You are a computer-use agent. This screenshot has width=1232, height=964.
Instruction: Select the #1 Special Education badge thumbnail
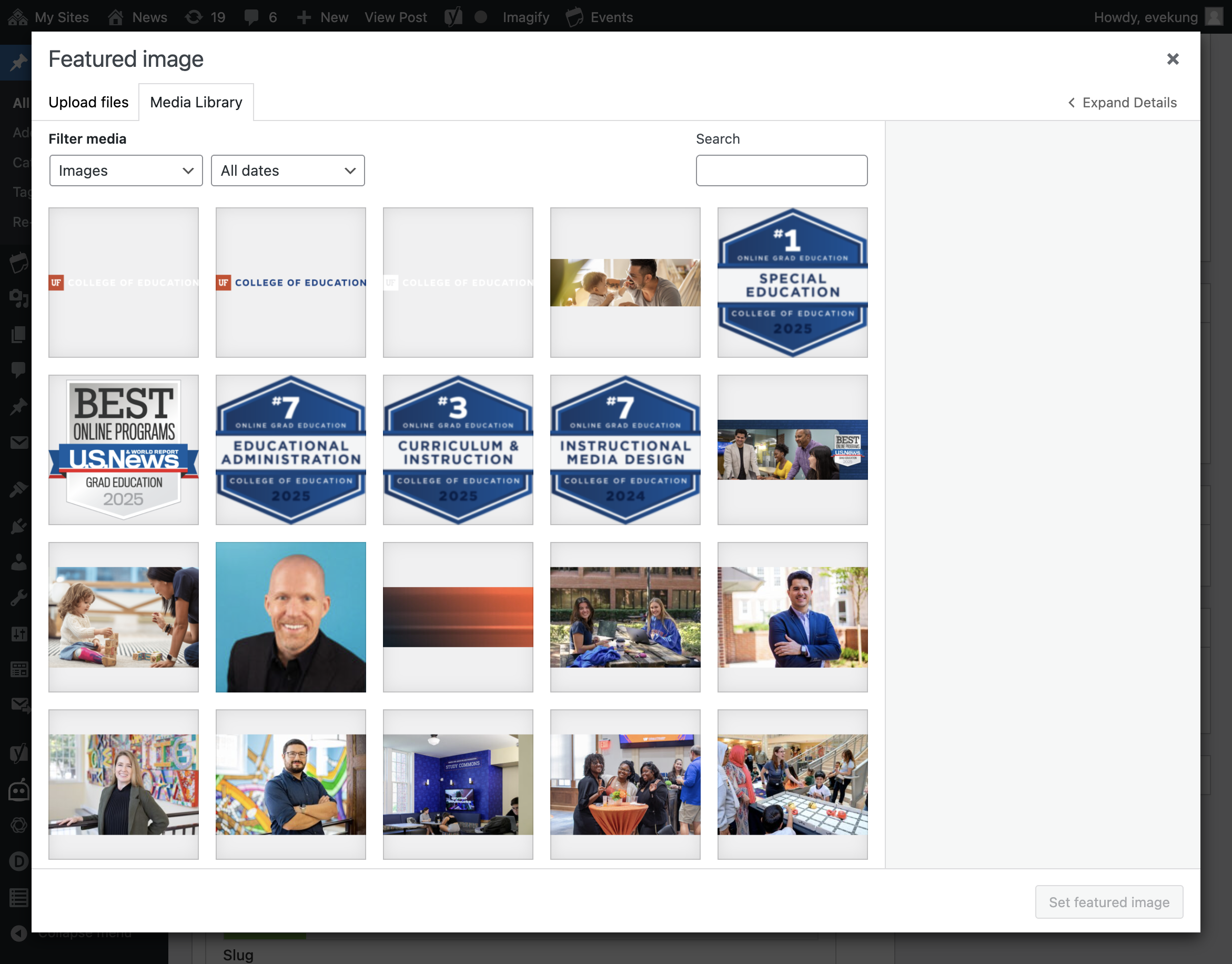pos(793,282)
